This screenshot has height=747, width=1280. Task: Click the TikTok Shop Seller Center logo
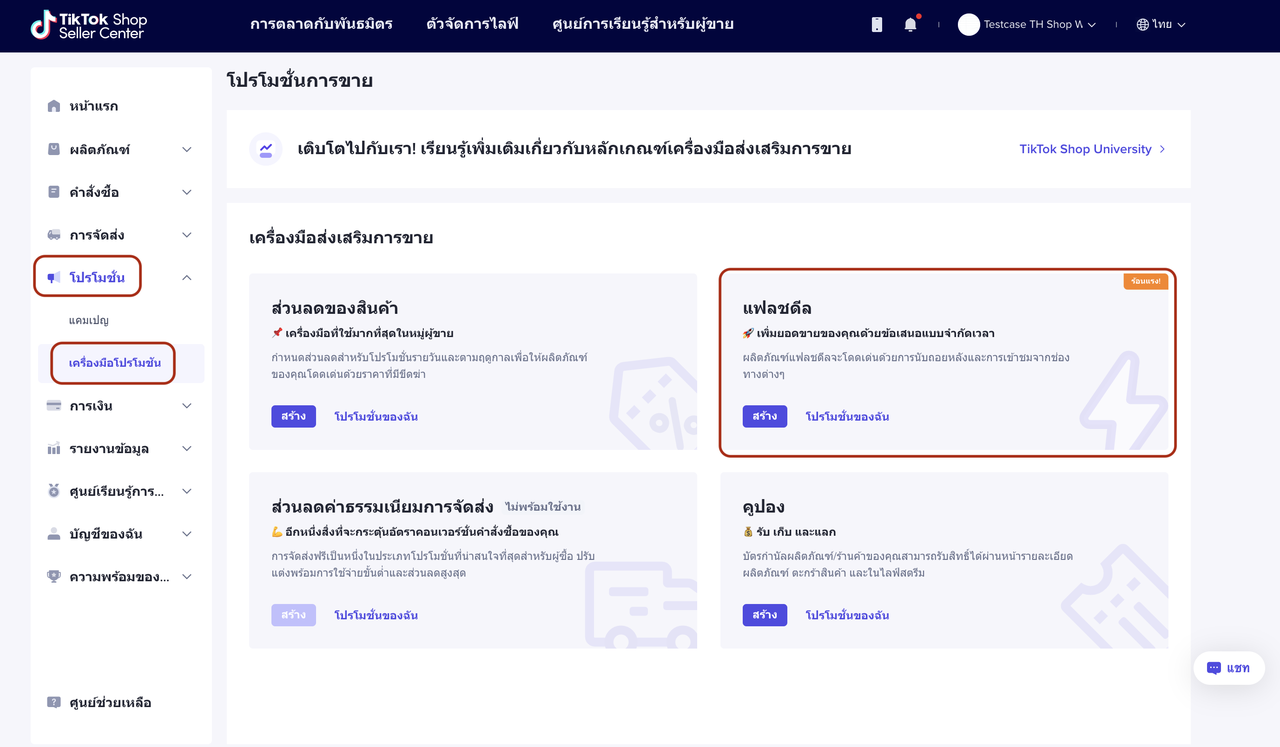(88, 25)
